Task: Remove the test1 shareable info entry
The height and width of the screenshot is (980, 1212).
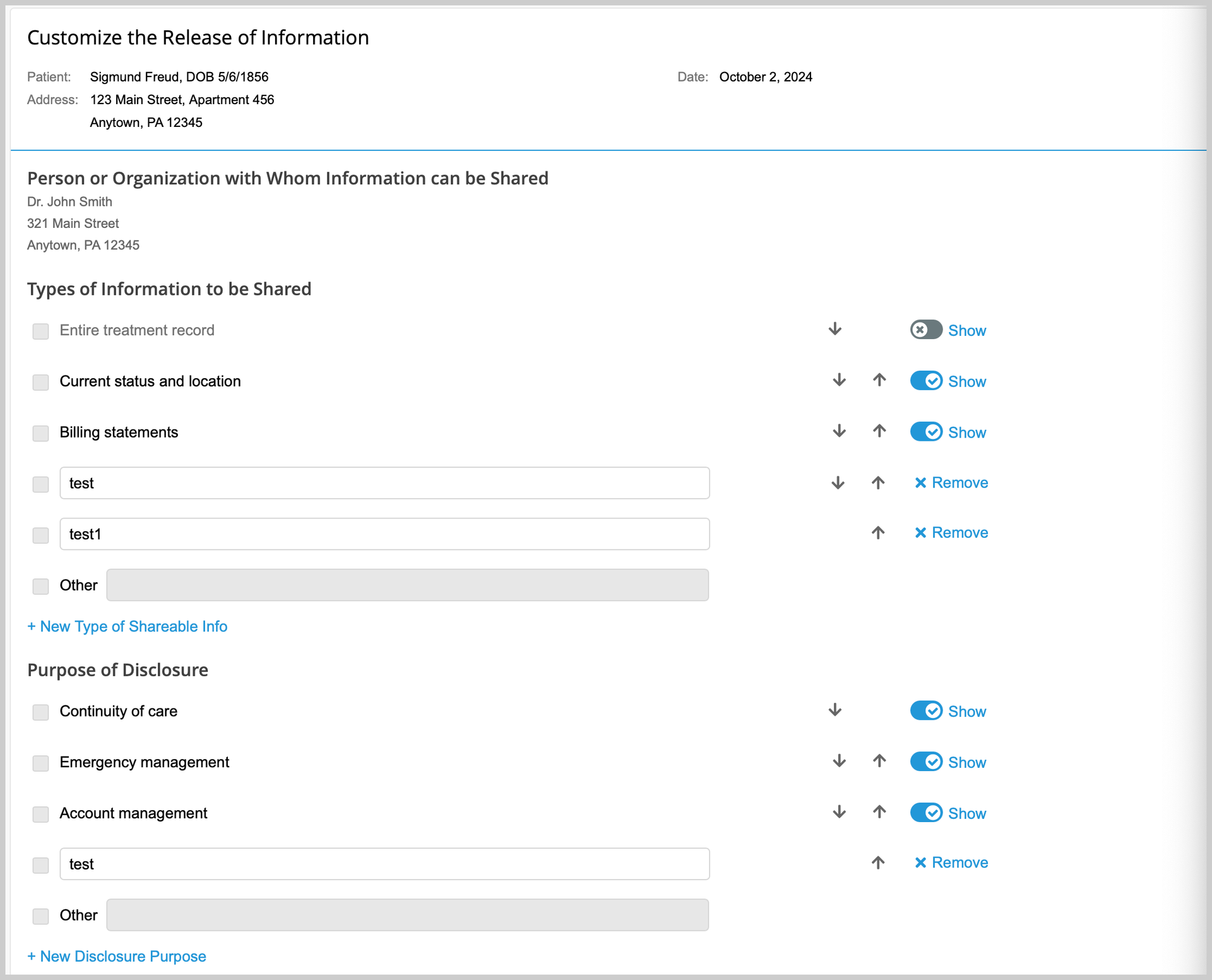Action: point(951,533)
